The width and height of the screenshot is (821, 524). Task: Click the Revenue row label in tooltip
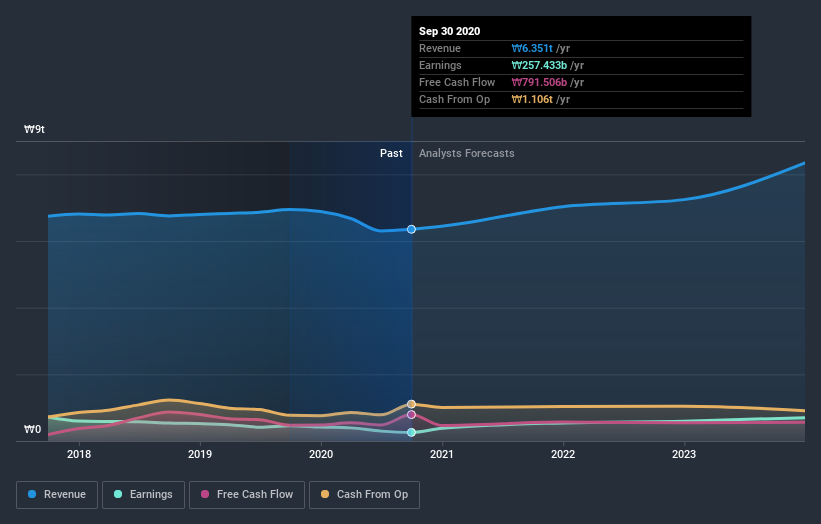(440, 48)
